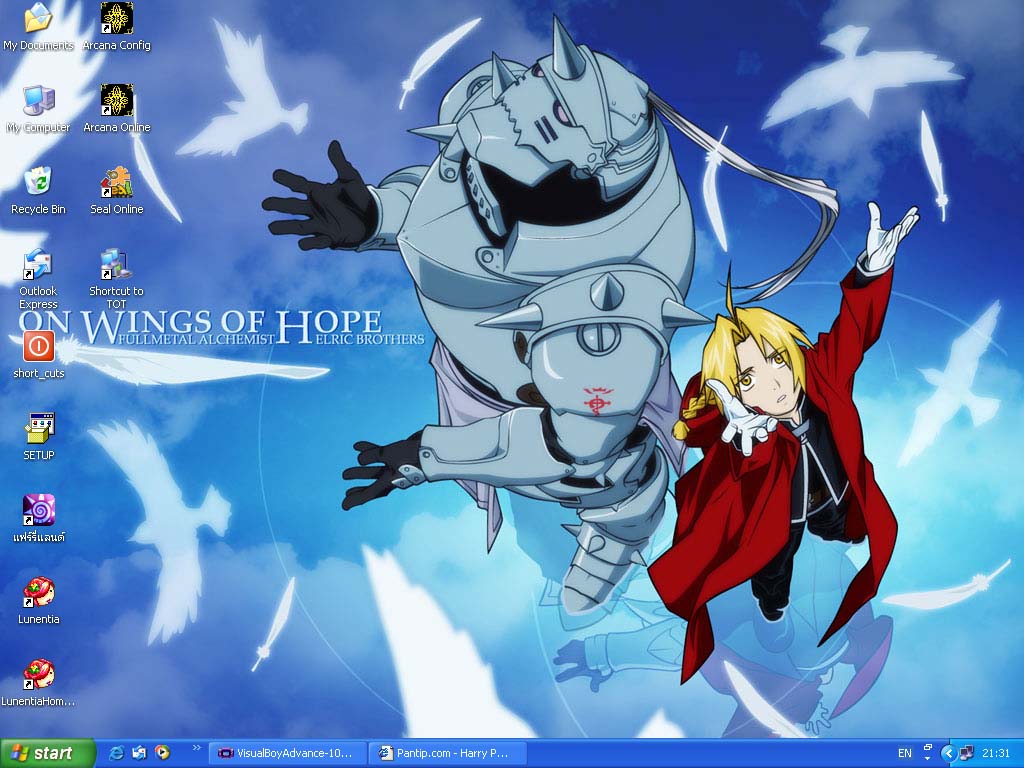The image size is (1024, 768).
Task: Open the My Documents desktop folder
Action: tap(38, 26)
